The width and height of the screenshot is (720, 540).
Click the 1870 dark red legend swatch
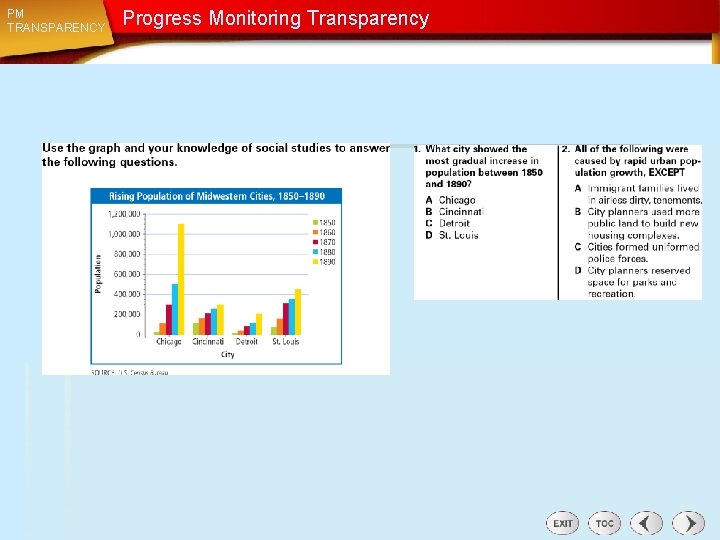click(315, 242)
